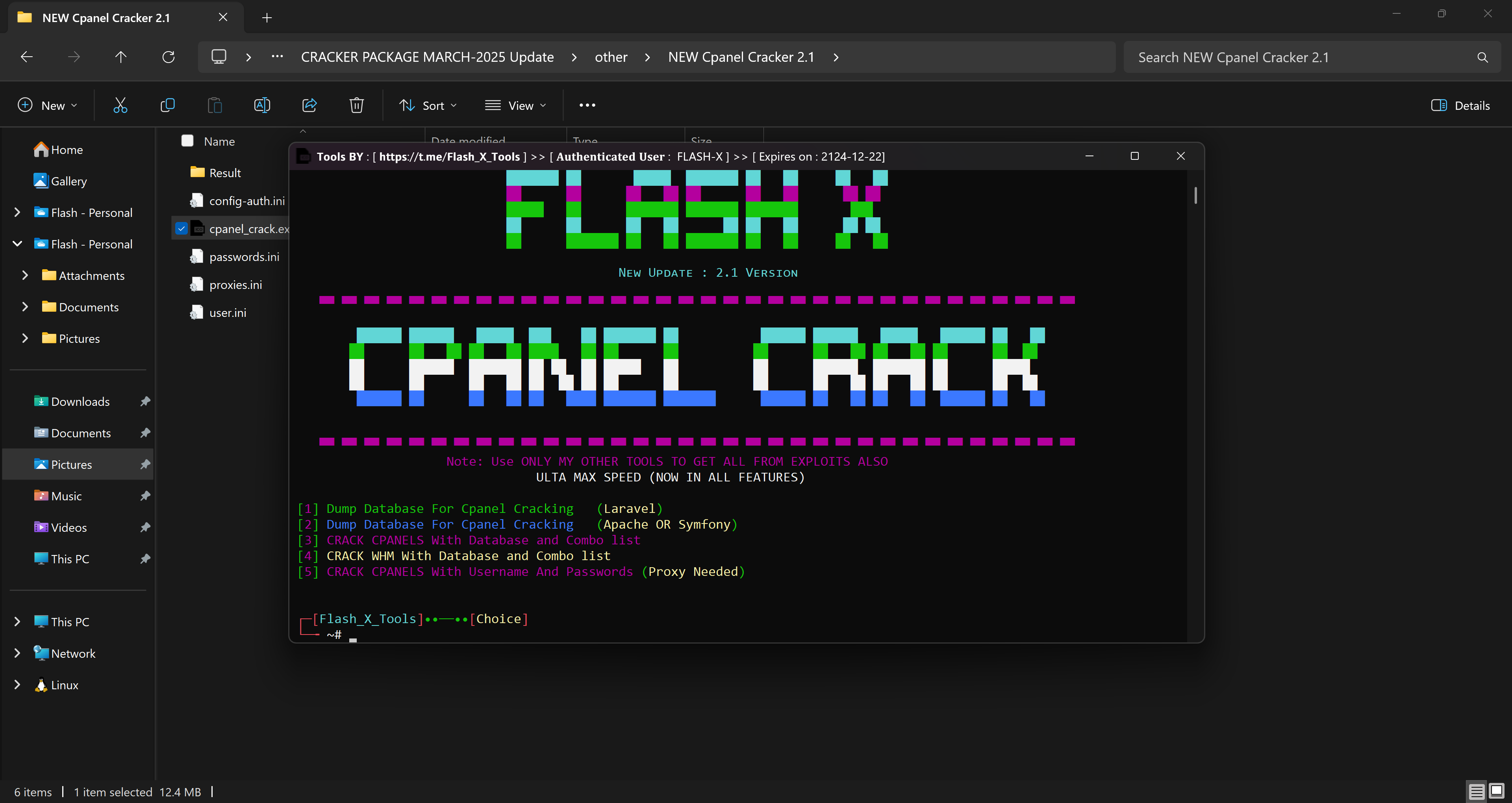Delete the selected file using the trash icon

click(356, 105)
